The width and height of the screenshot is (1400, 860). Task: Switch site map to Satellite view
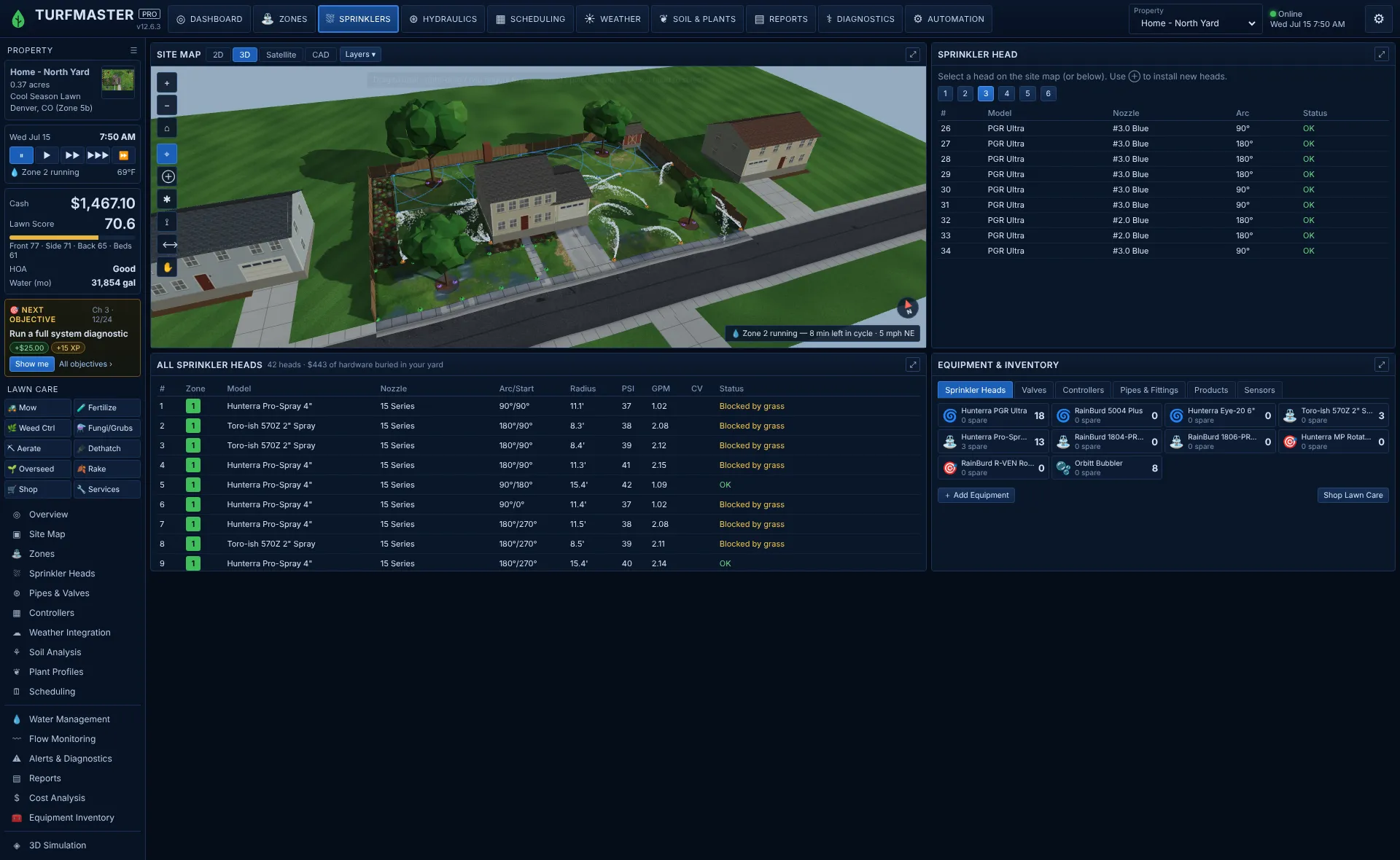click(281, 55)
